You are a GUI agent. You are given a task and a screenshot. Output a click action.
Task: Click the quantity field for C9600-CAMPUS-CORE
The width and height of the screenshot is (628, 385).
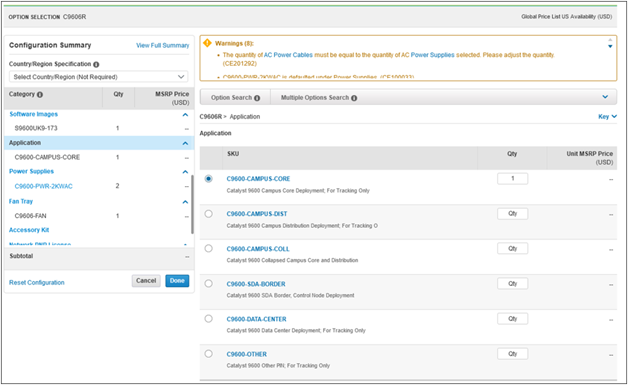(513, 179)
